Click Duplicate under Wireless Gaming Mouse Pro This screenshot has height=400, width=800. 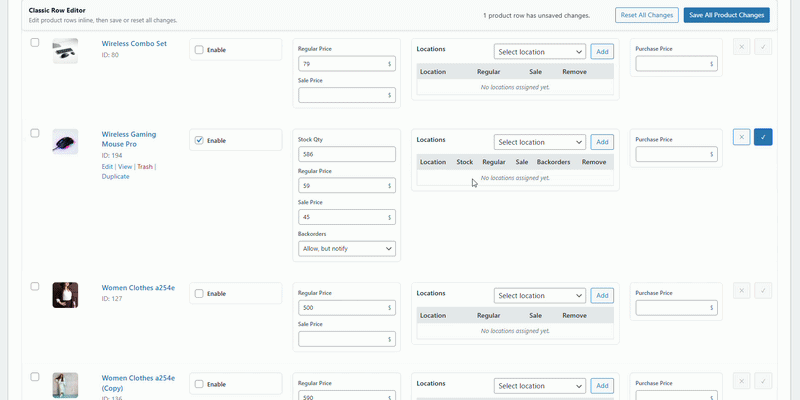click(x=115, y=177)
